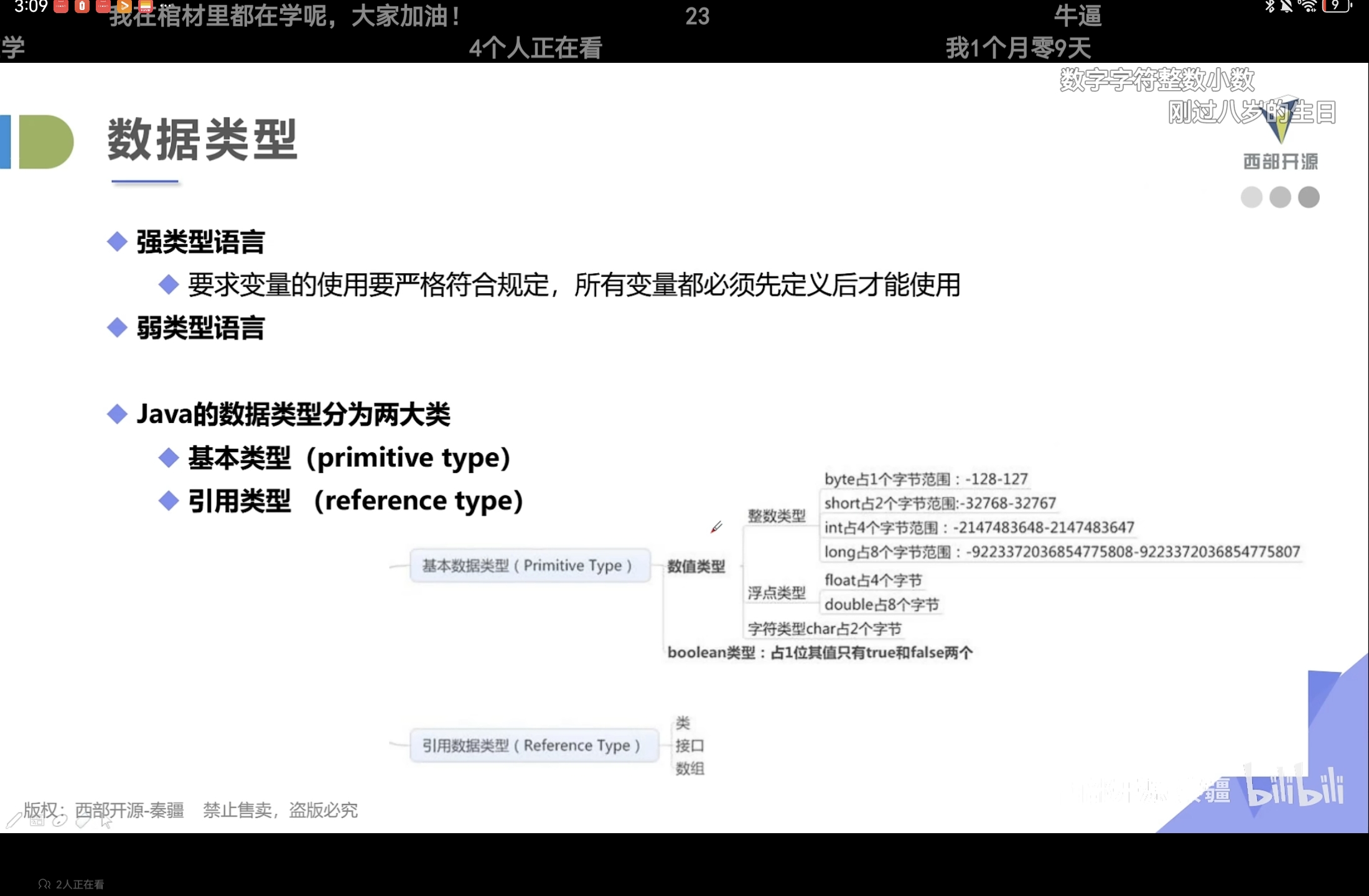Screen dimensions: 1369x896
Task: Tap the 引用数据类型 (Reference Type) node
Action: tap(534, 745)
